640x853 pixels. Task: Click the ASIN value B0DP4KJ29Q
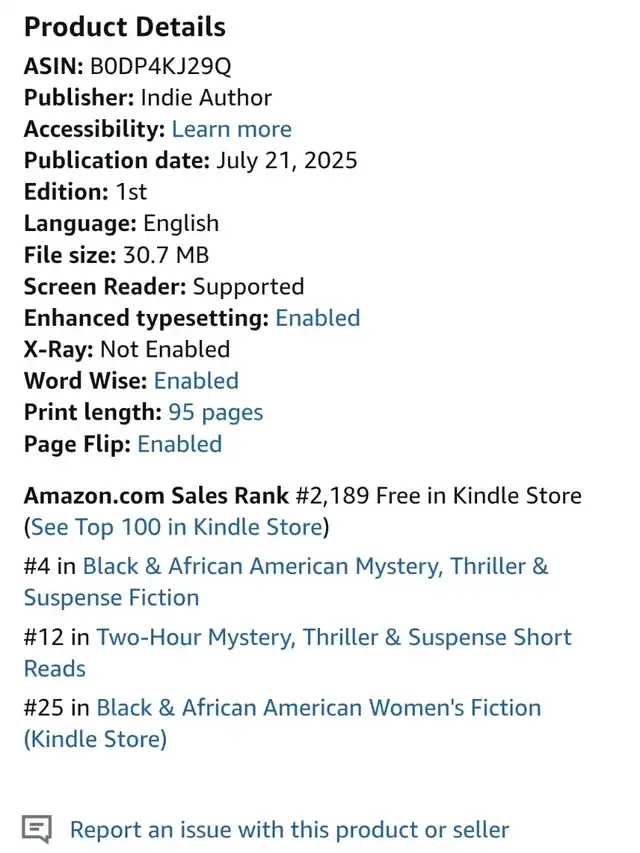point(161,66)
